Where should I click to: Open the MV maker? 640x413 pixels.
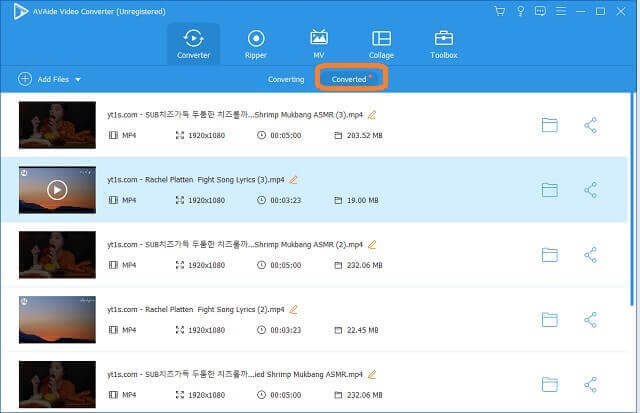(319, 44)
